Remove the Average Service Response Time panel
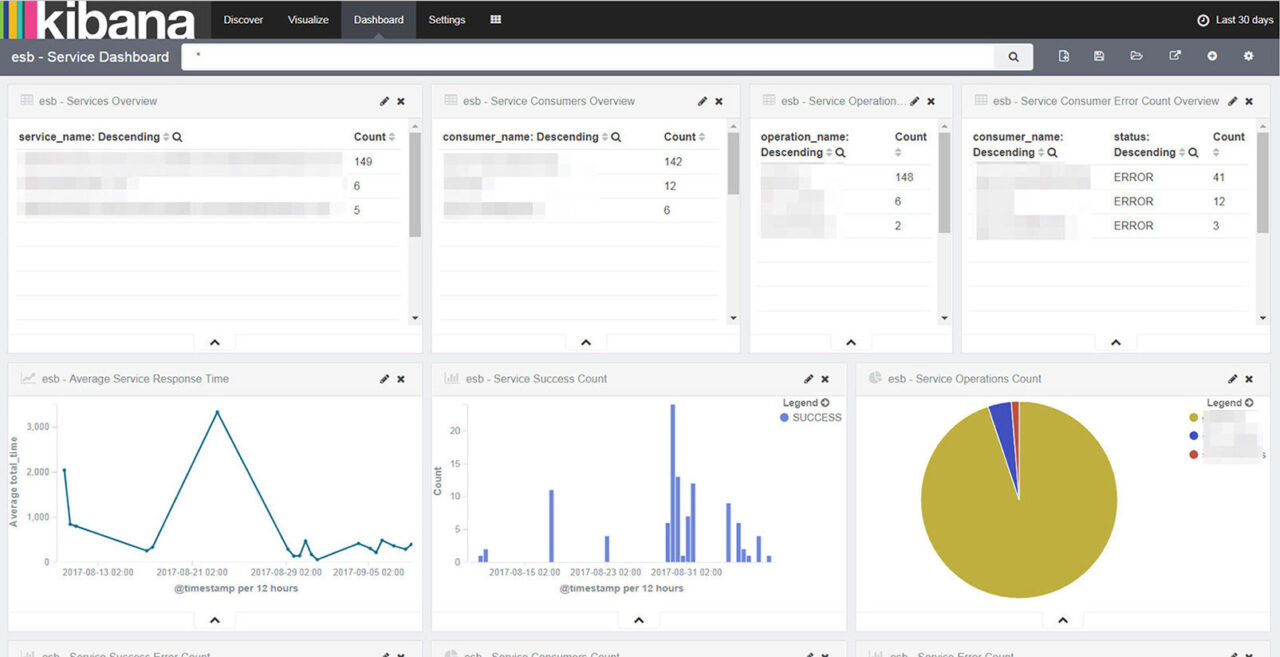 pos(401,379)
